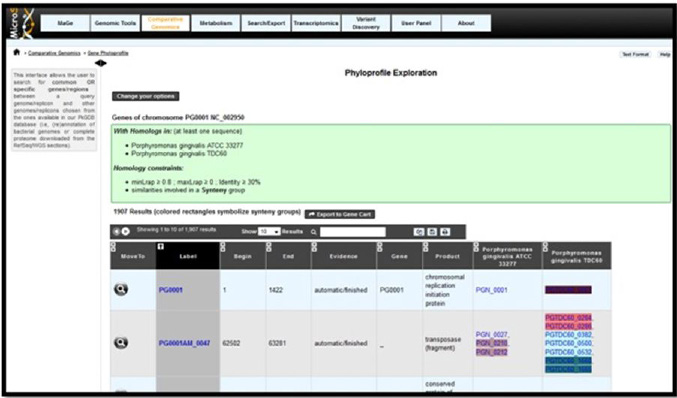Click first export icon in table toolbar
Viewport: 677px width, 398px height.
418,232
